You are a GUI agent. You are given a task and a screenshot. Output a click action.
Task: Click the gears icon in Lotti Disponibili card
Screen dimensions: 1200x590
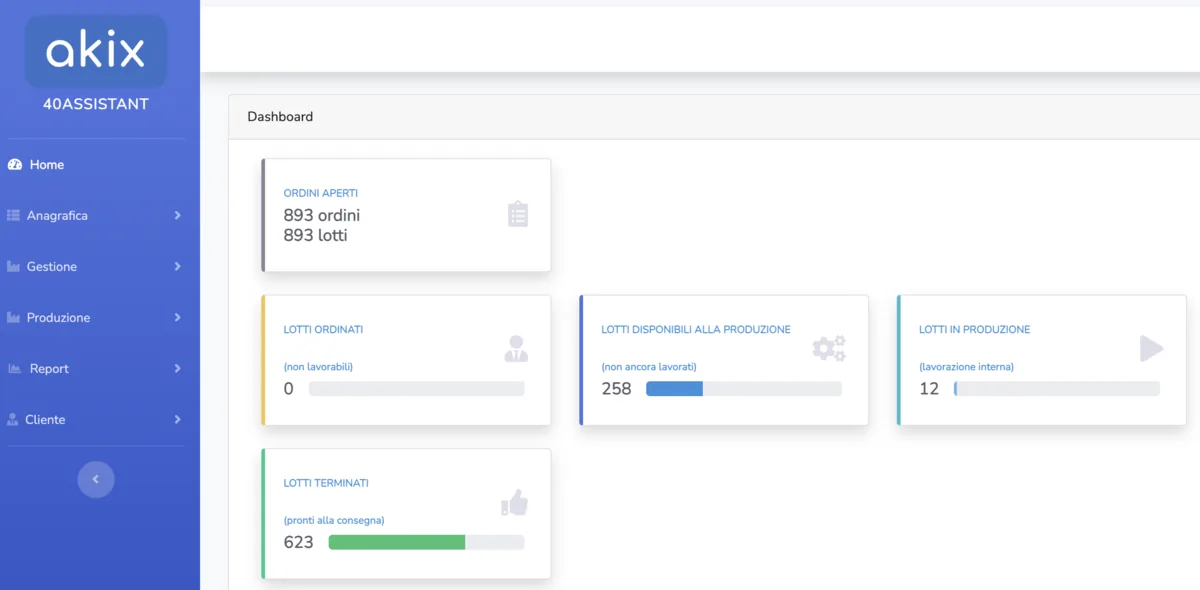[x=829, y=348]
